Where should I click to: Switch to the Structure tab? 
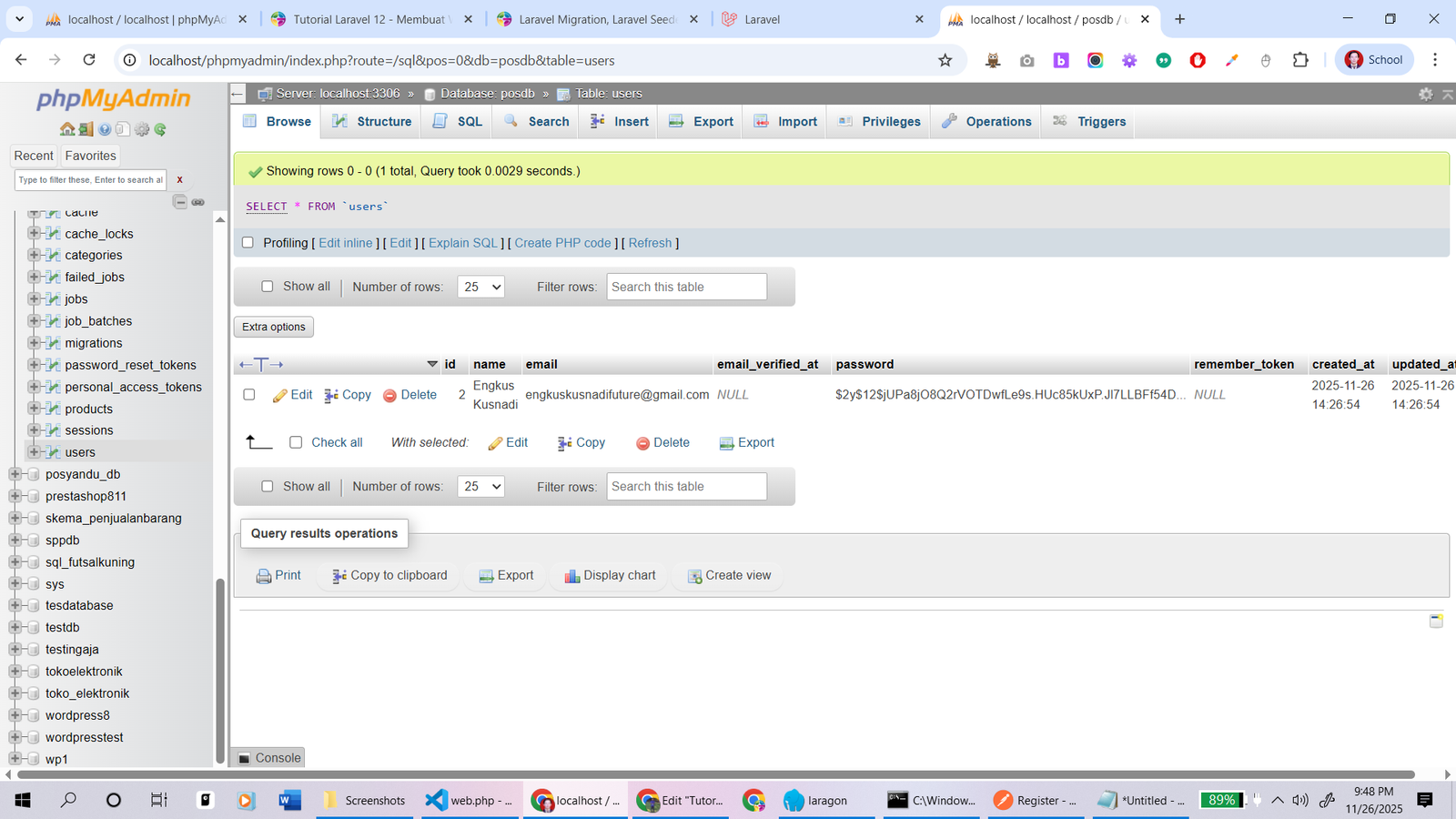[371, 121]
